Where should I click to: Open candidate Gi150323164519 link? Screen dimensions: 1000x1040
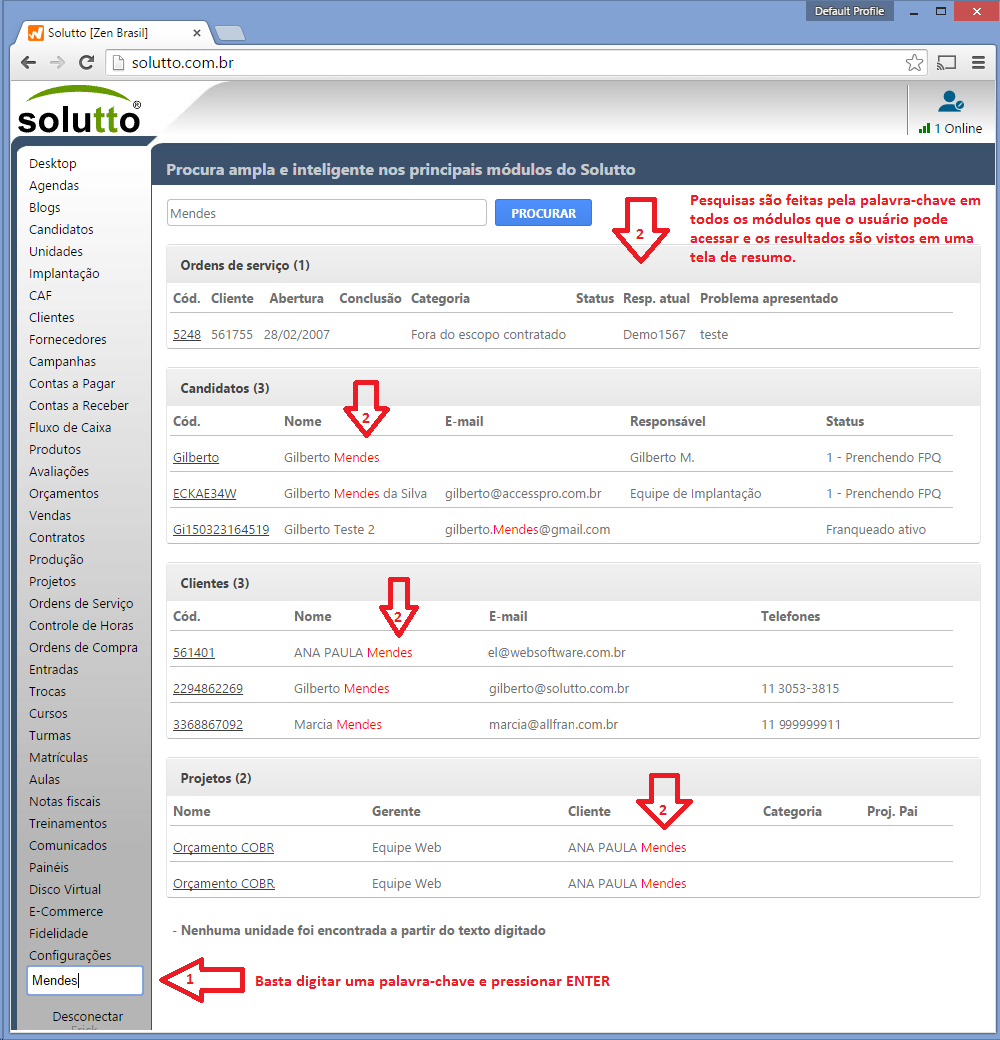pyautogui.click(x=221, y=529)
